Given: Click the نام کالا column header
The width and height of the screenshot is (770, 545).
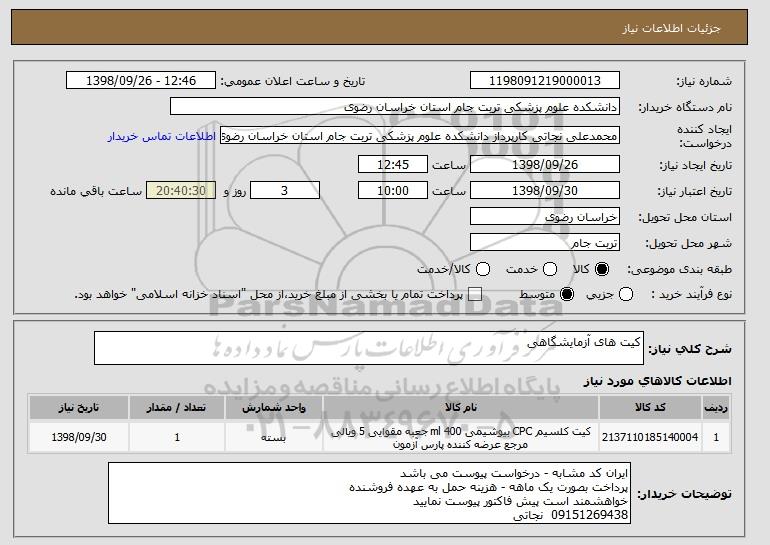Looking at the screenshot, I should [461, 408].
